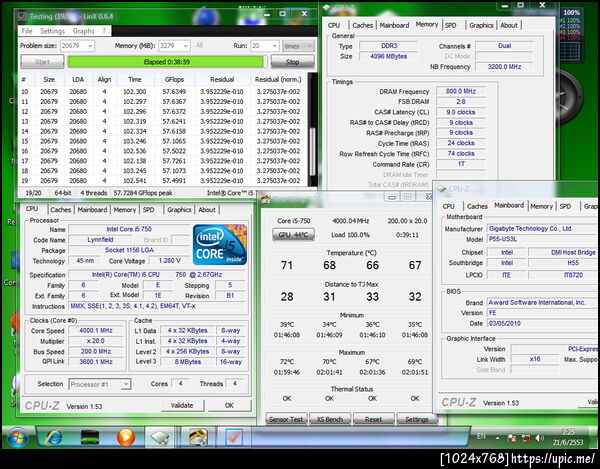Open the Windows Start orb

coord(18,438)
